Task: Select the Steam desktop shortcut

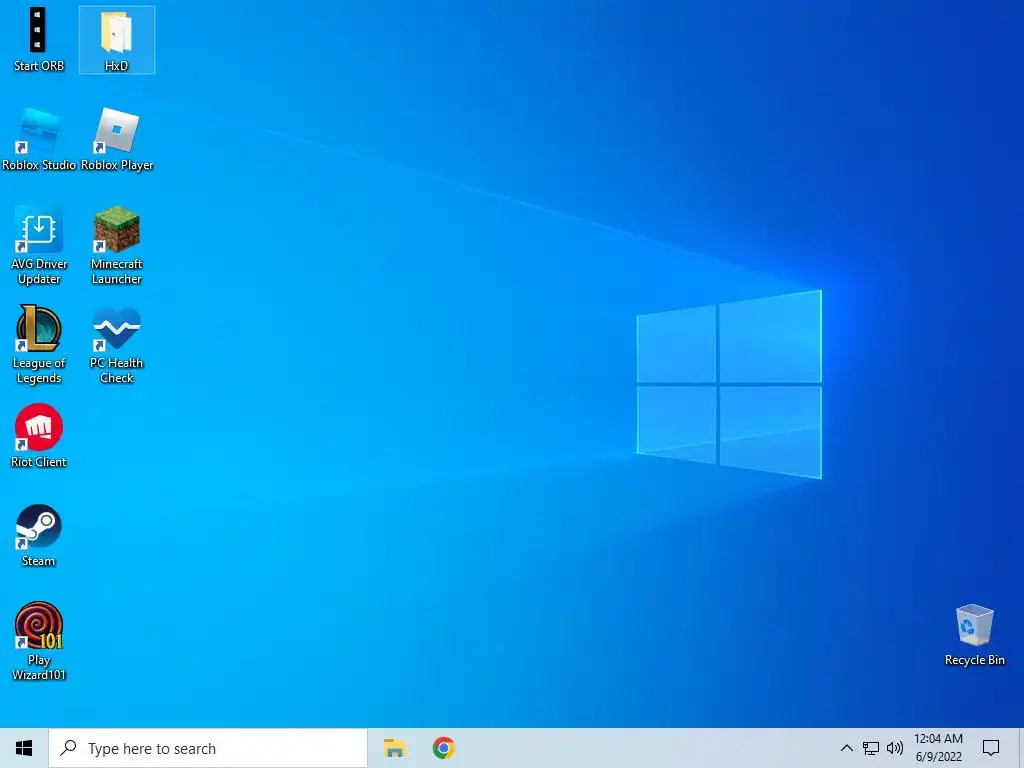Action: click(x=39, y=536)
